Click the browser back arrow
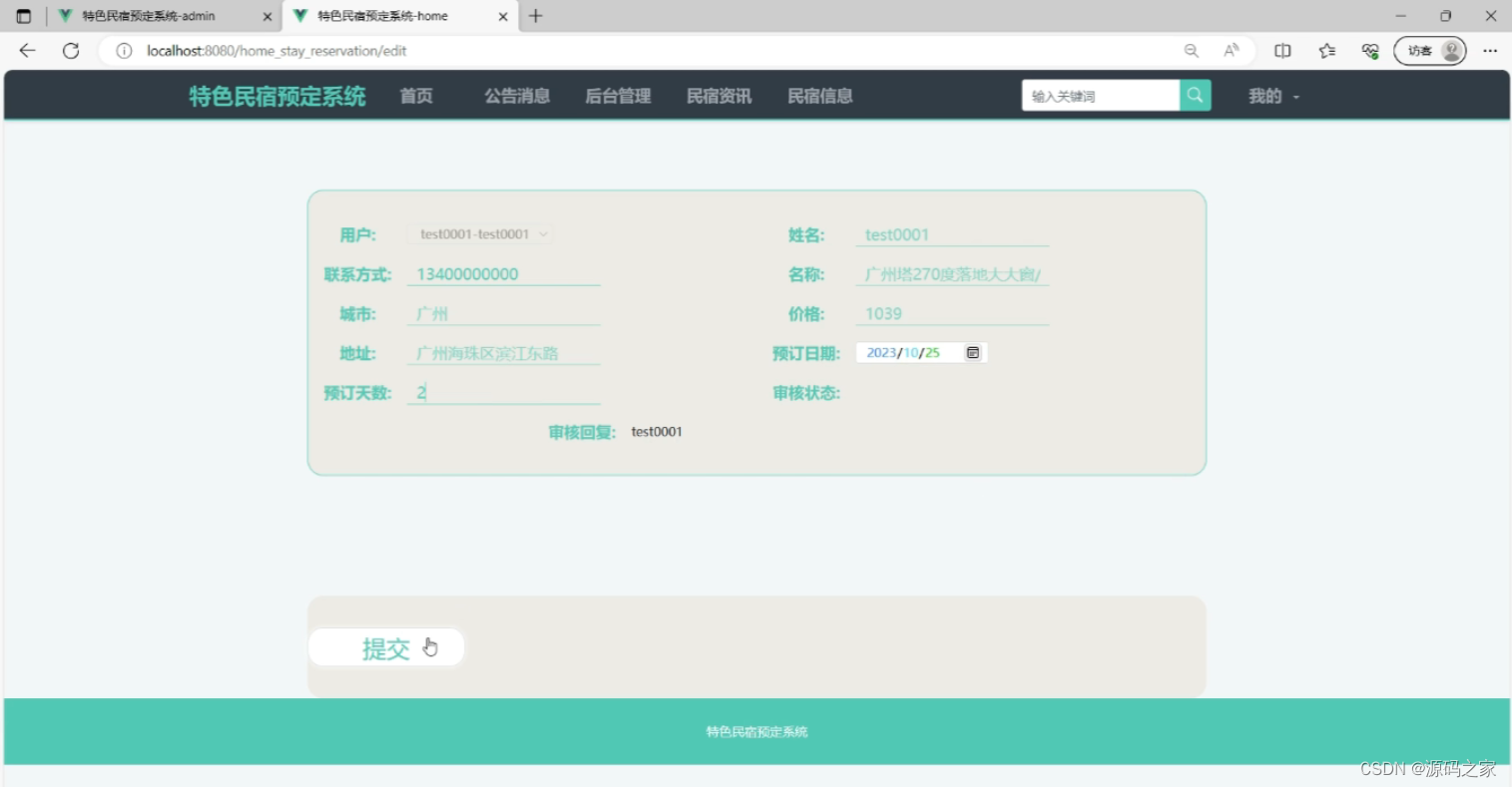The image size is (1512, 787). tap(26, 50)
